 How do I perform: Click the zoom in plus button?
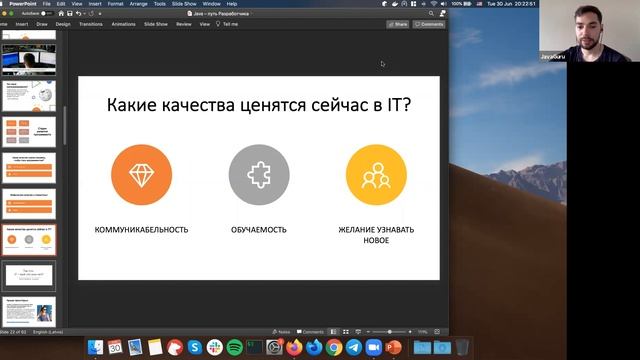click(410, 332)
